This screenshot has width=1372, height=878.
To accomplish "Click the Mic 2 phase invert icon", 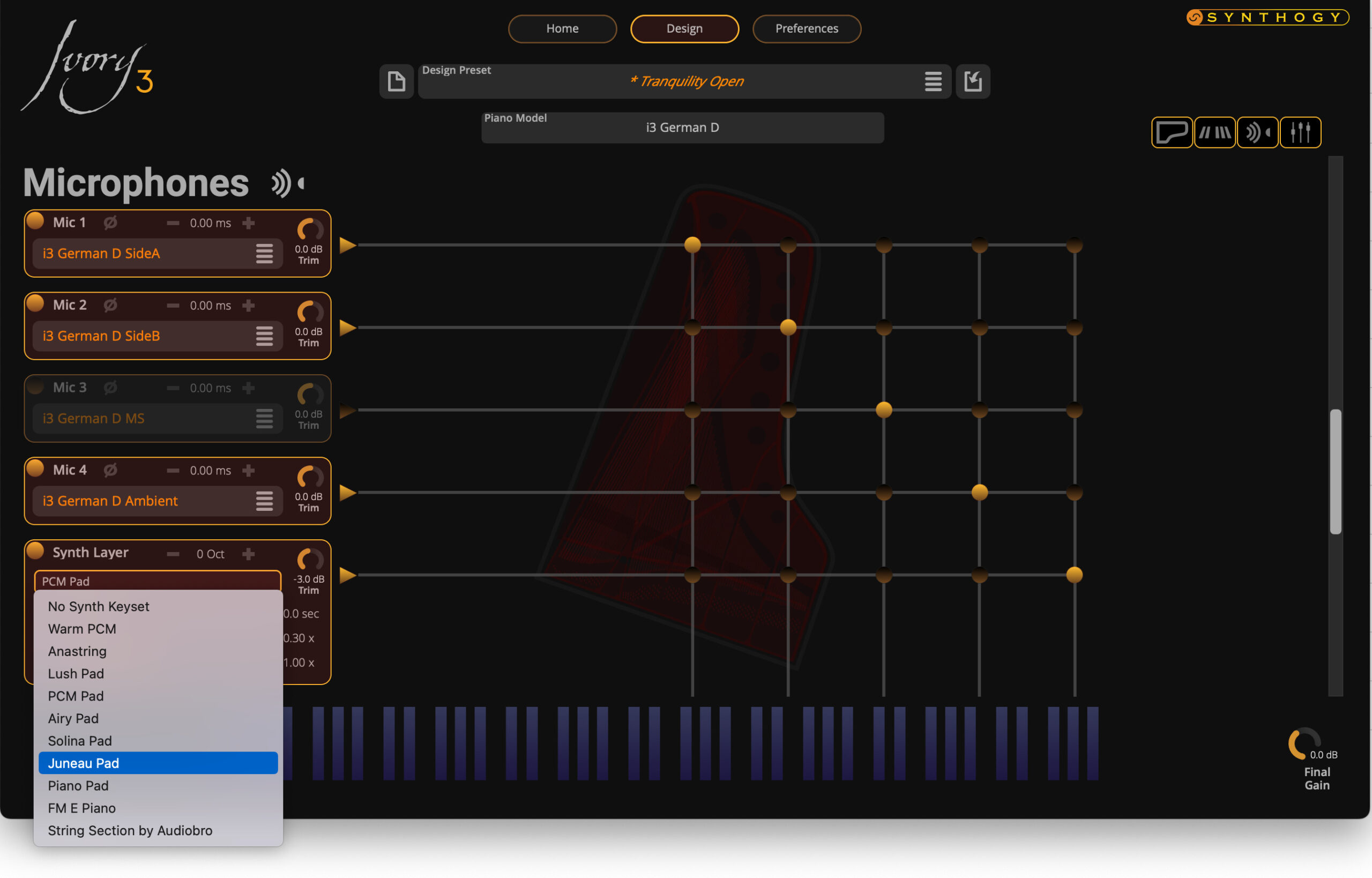I will (110, 305).
